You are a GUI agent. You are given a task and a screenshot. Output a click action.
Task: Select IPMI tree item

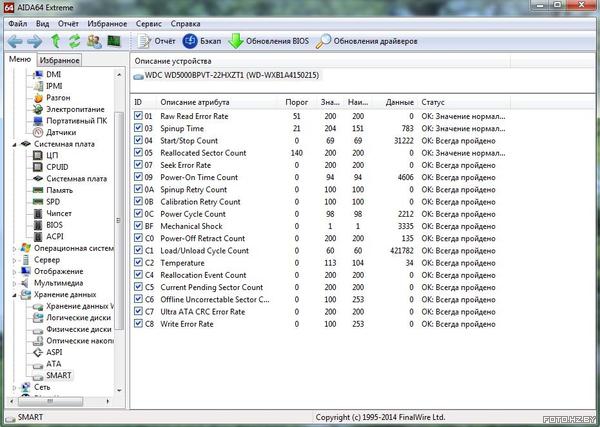[54, 86]
